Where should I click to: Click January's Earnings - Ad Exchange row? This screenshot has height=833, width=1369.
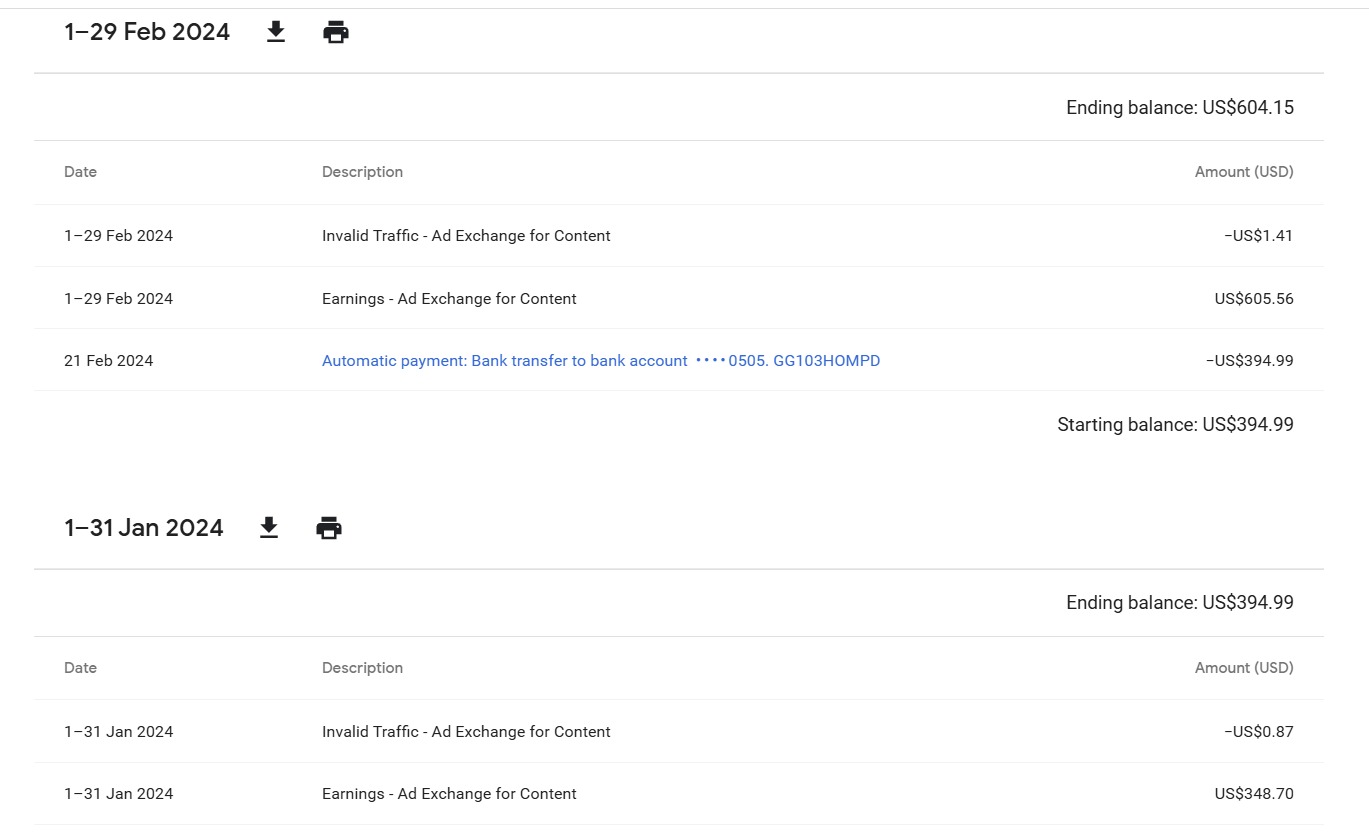[x=449, y=794]
